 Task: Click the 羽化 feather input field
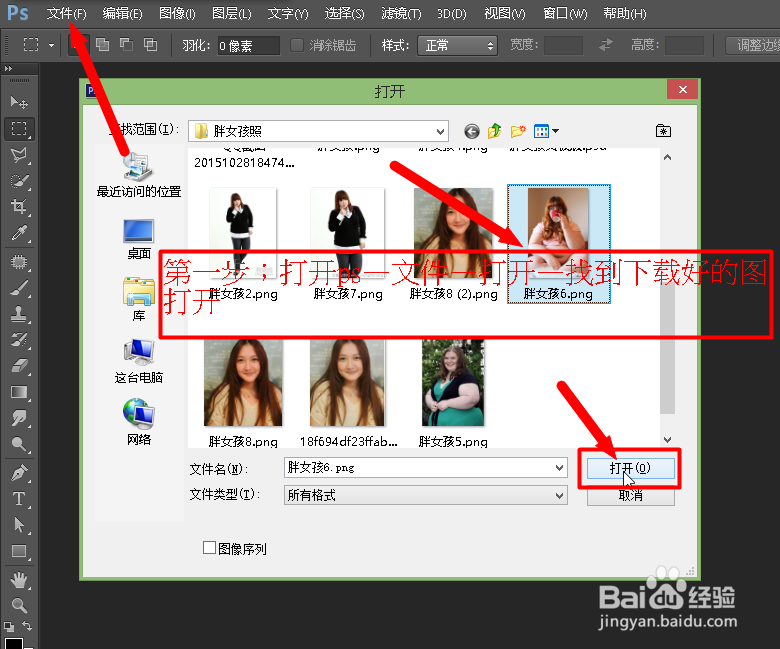coord(248,46)
